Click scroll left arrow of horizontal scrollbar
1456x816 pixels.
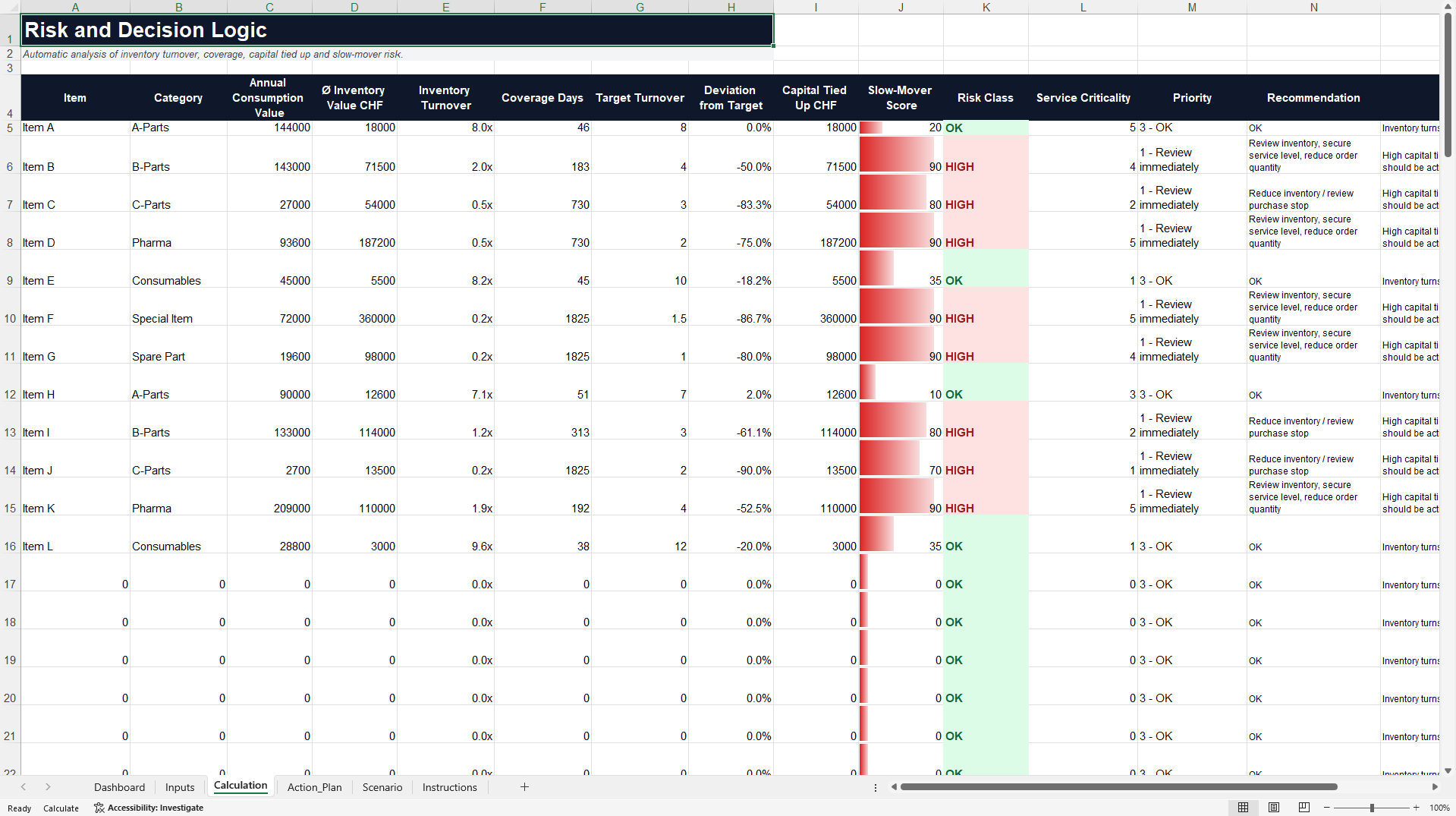[x=894, y=787]
